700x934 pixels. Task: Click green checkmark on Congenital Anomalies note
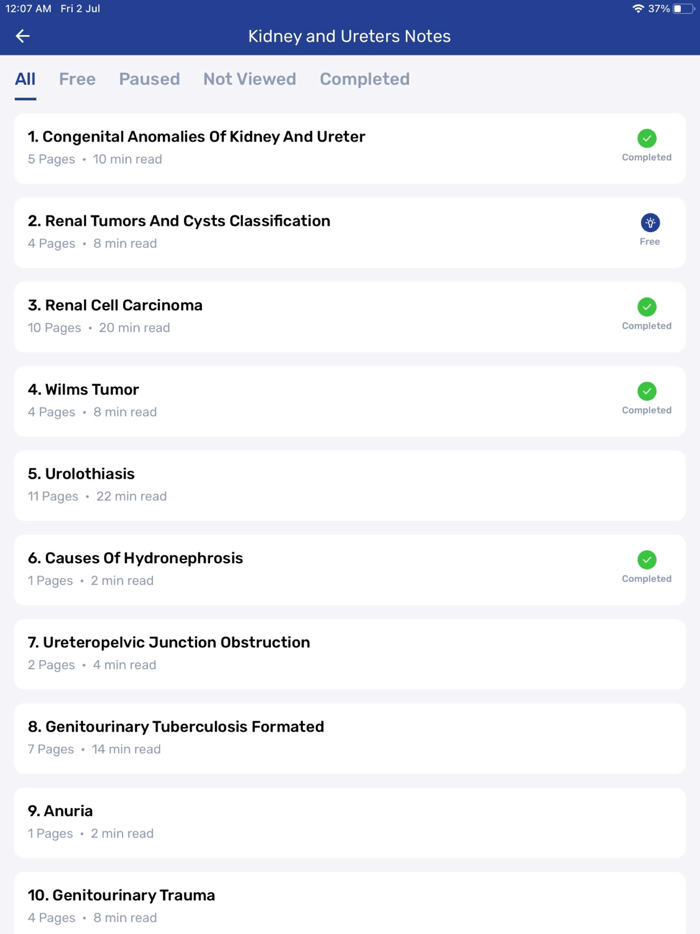point(647,138)
